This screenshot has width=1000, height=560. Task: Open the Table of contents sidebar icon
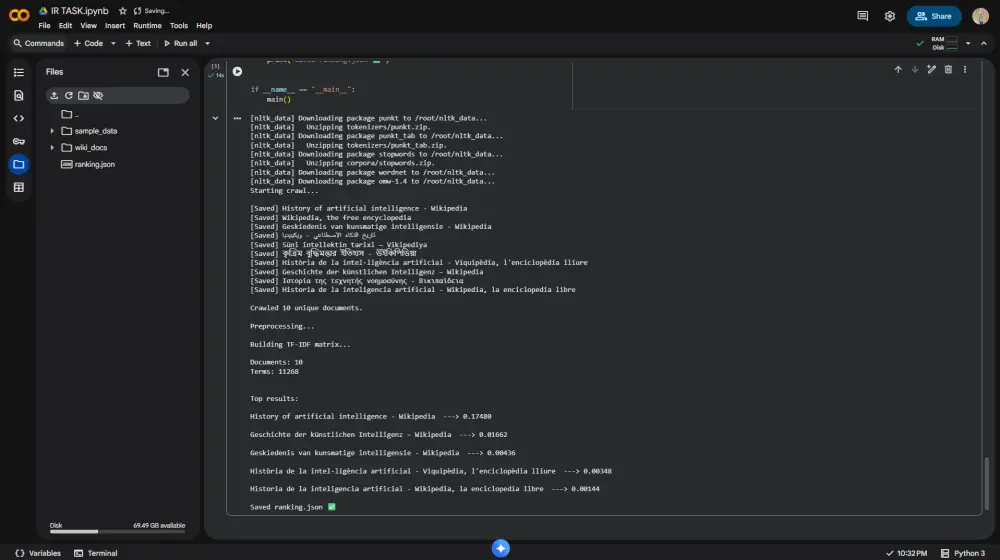pyautogui.click(x=18, y=72)
